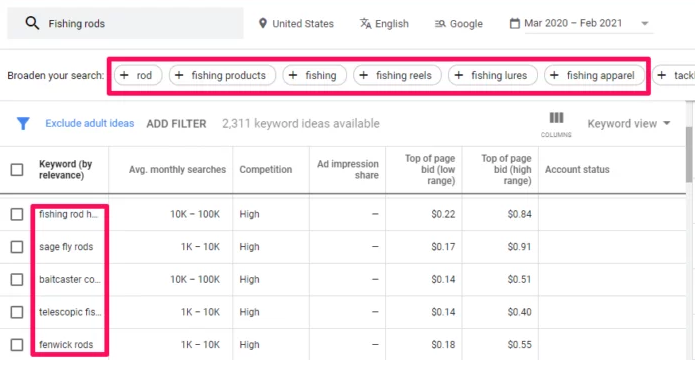This screenshot has height=373, width=695.
Task: Sort by 'Top of page bid (low range)' header
Action: point(429,170)
